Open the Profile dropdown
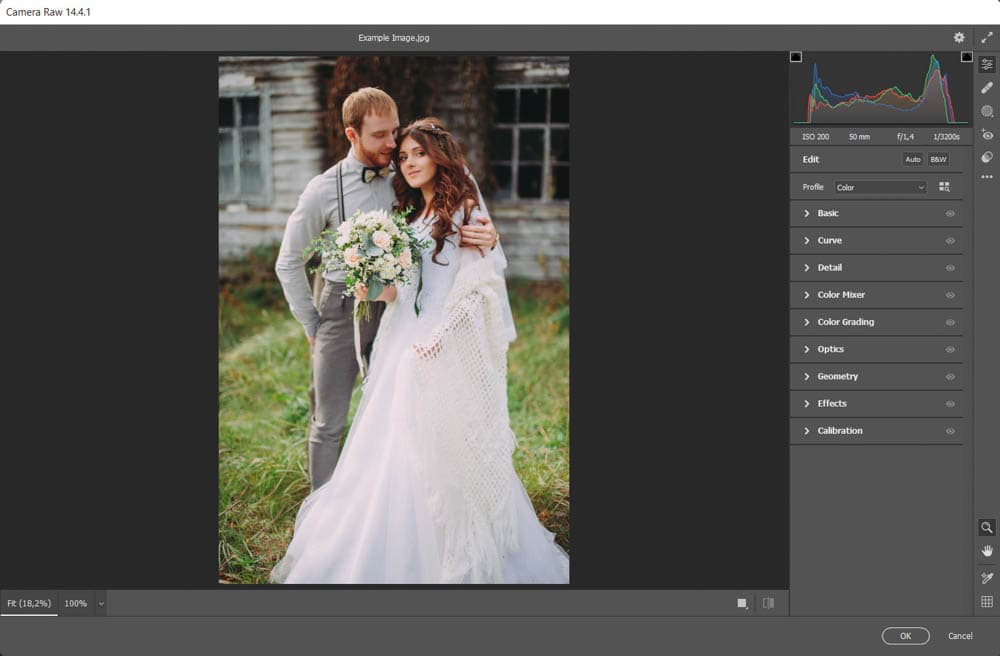Viewport: 1000px width, 656px height. (x=880, y=187)
